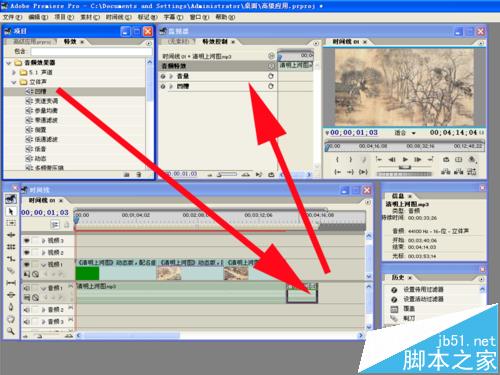The image size is (500, 375).
Task: Toggle Safe Margins in program monitor
Action: [459, 160]
